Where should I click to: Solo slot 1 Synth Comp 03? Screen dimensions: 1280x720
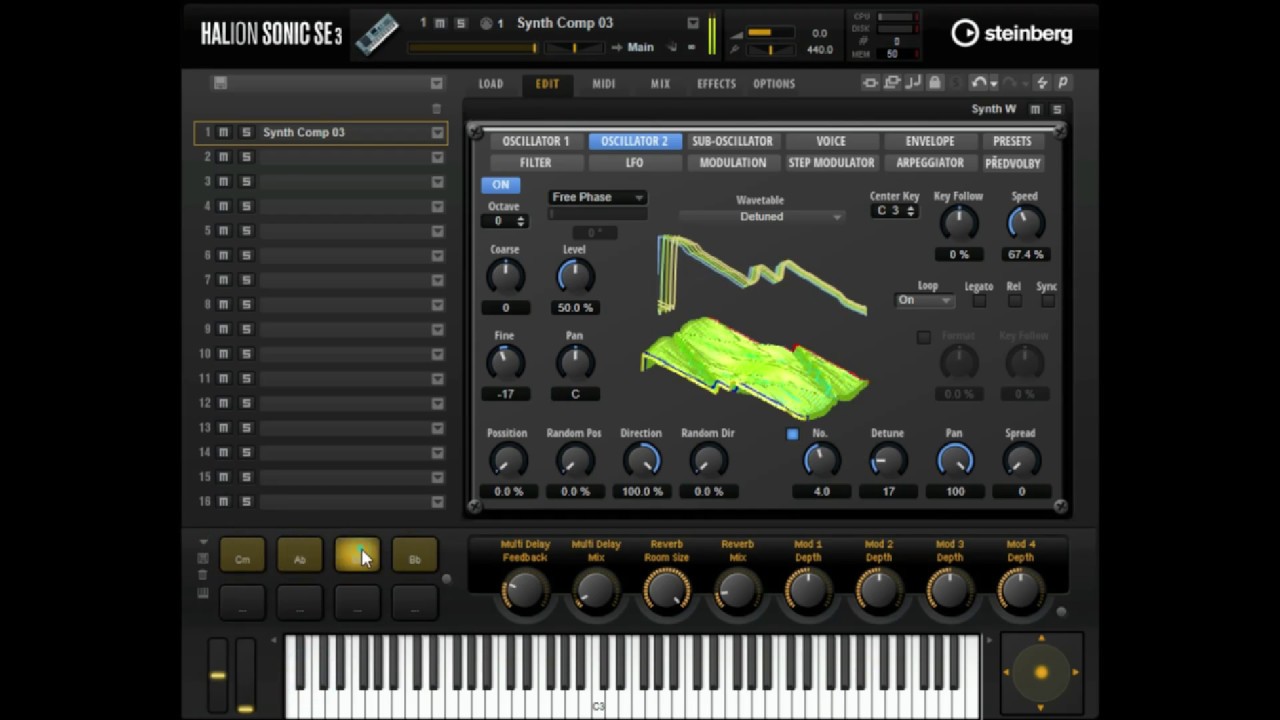246,132
